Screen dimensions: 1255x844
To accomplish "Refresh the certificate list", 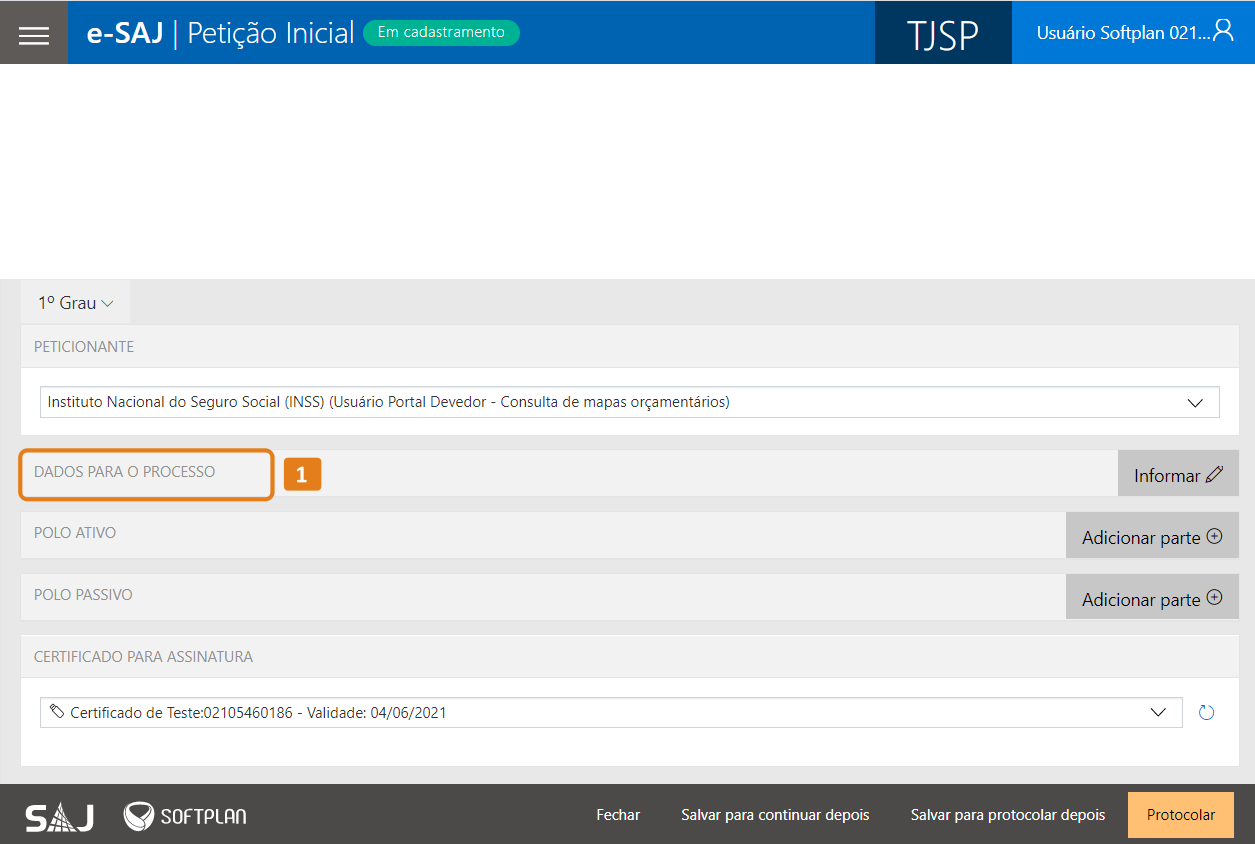I will pos(1206,713).
